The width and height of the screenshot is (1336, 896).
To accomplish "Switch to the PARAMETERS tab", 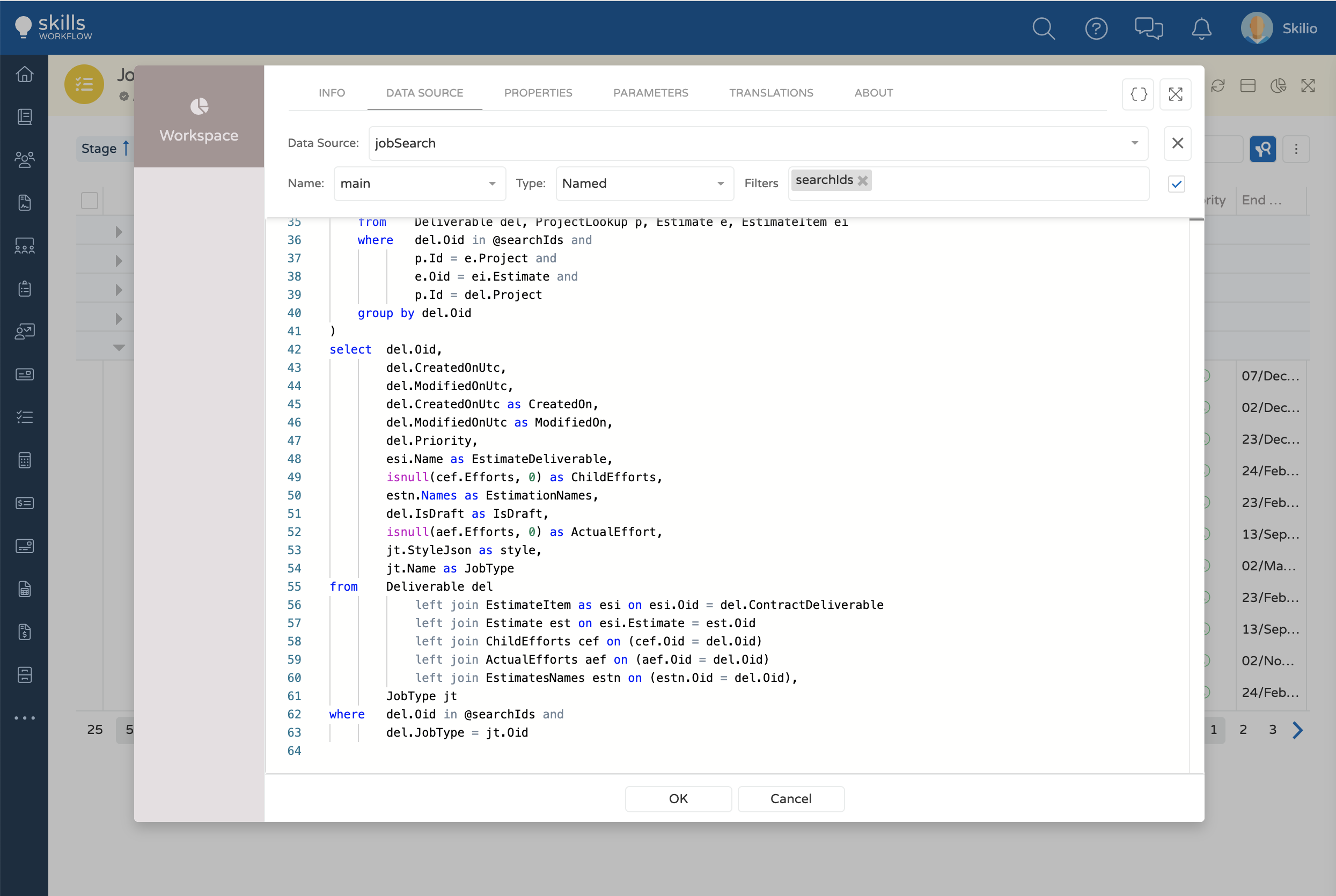I will coord(650,93).
